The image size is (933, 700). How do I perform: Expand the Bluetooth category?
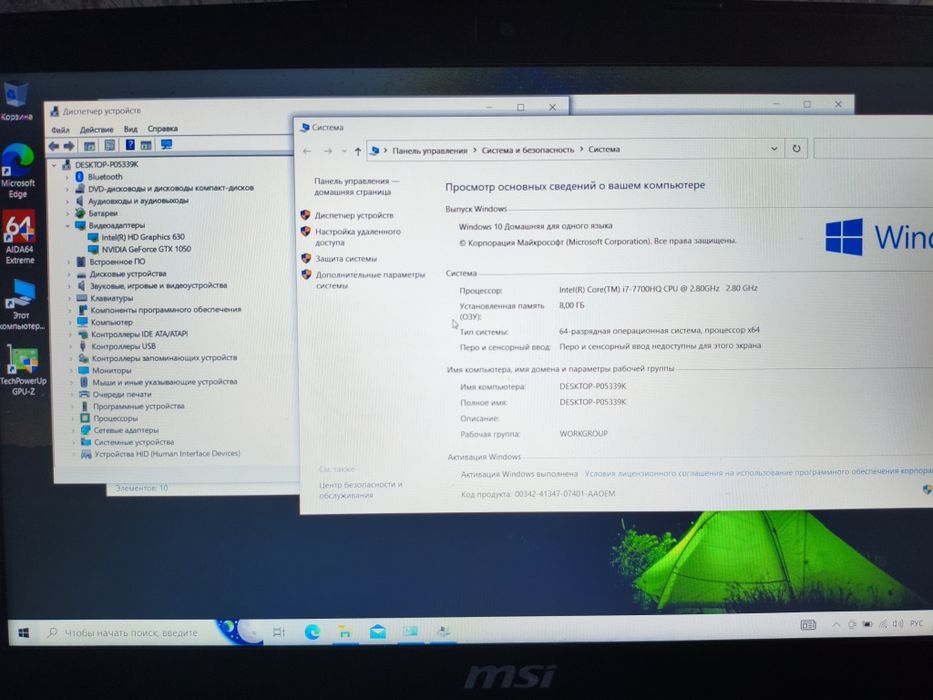click(x=67, y=177)
